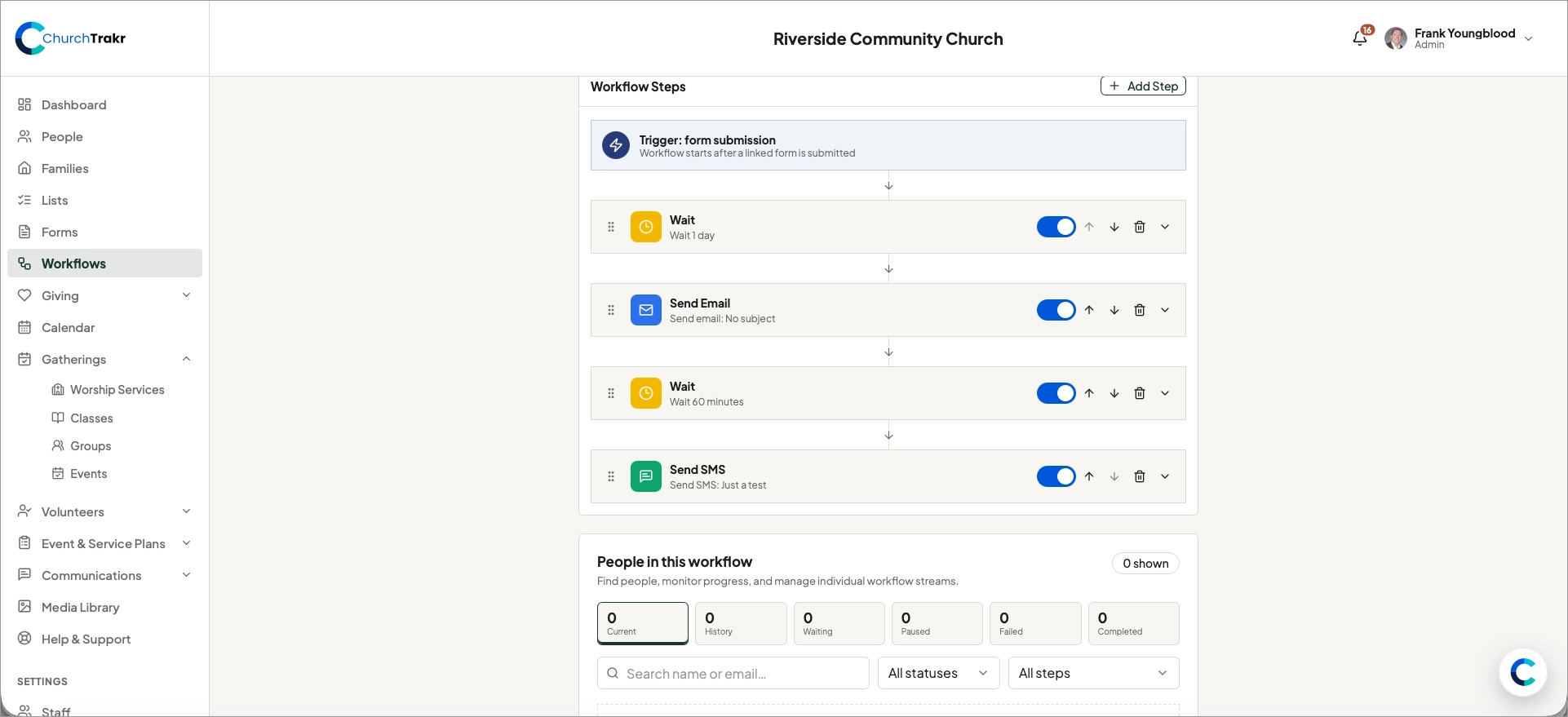Turn off the Send Email step
This screenshot has height=717, width=1568.
[x=1056, y=310]
